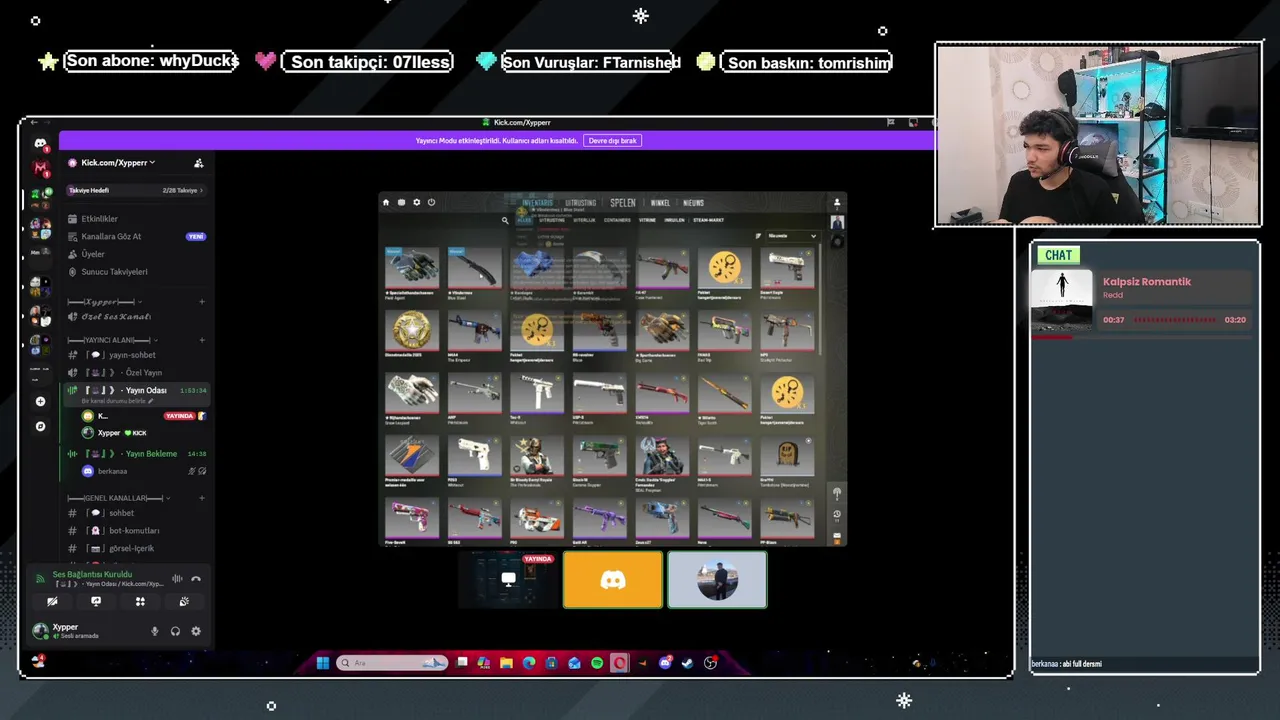
Task: Select participant tile with person photo
Action: [x=717, y=579]
